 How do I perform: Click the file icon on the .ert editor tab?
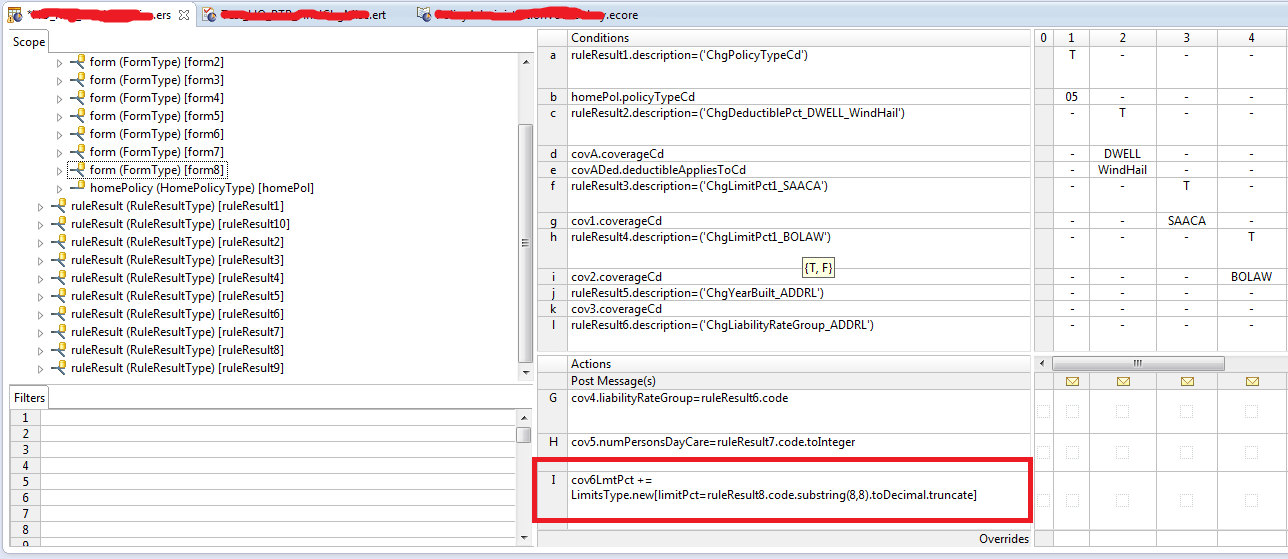[x=209, y=15]
